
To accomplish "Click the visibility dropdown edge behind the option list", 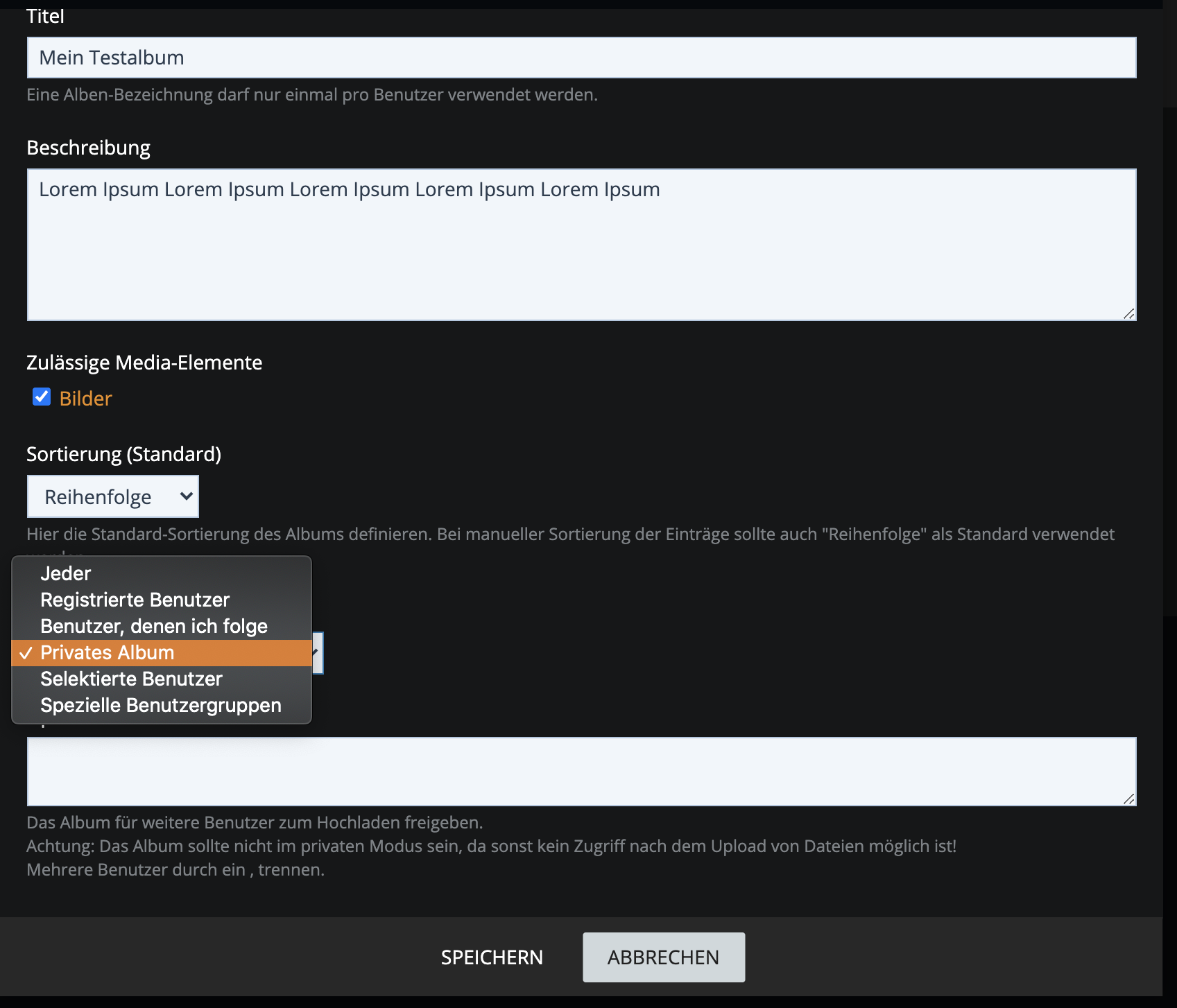I will click(x=318, y=653).
